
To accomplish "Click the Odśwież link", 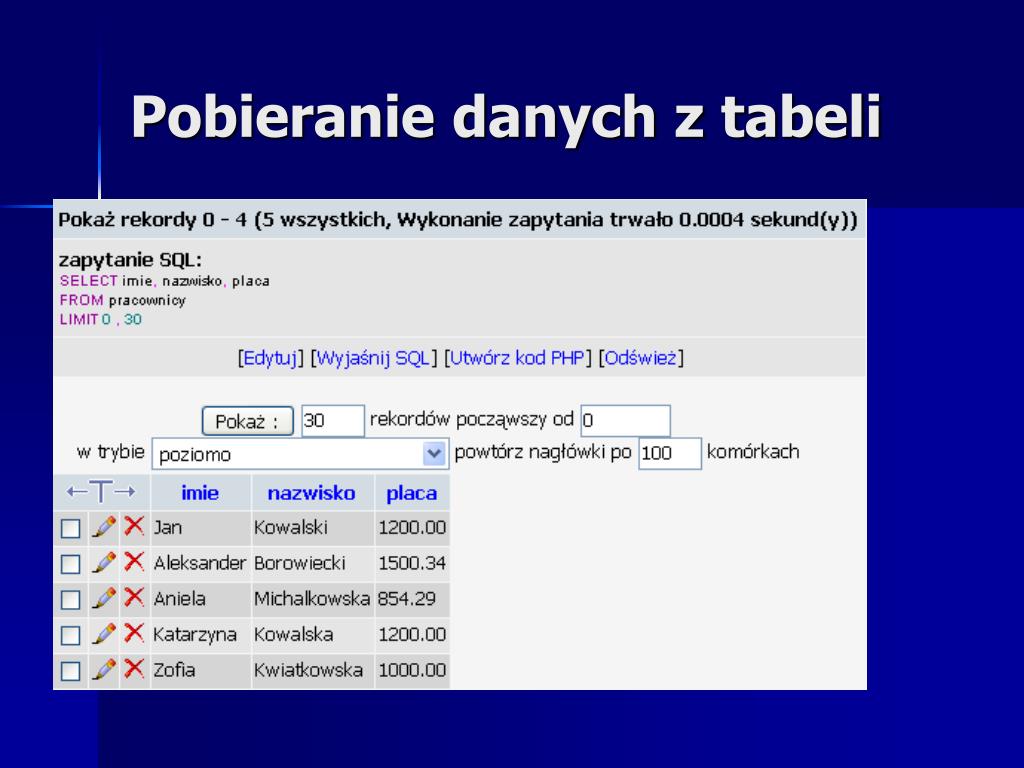I will [x=641, y=358].
